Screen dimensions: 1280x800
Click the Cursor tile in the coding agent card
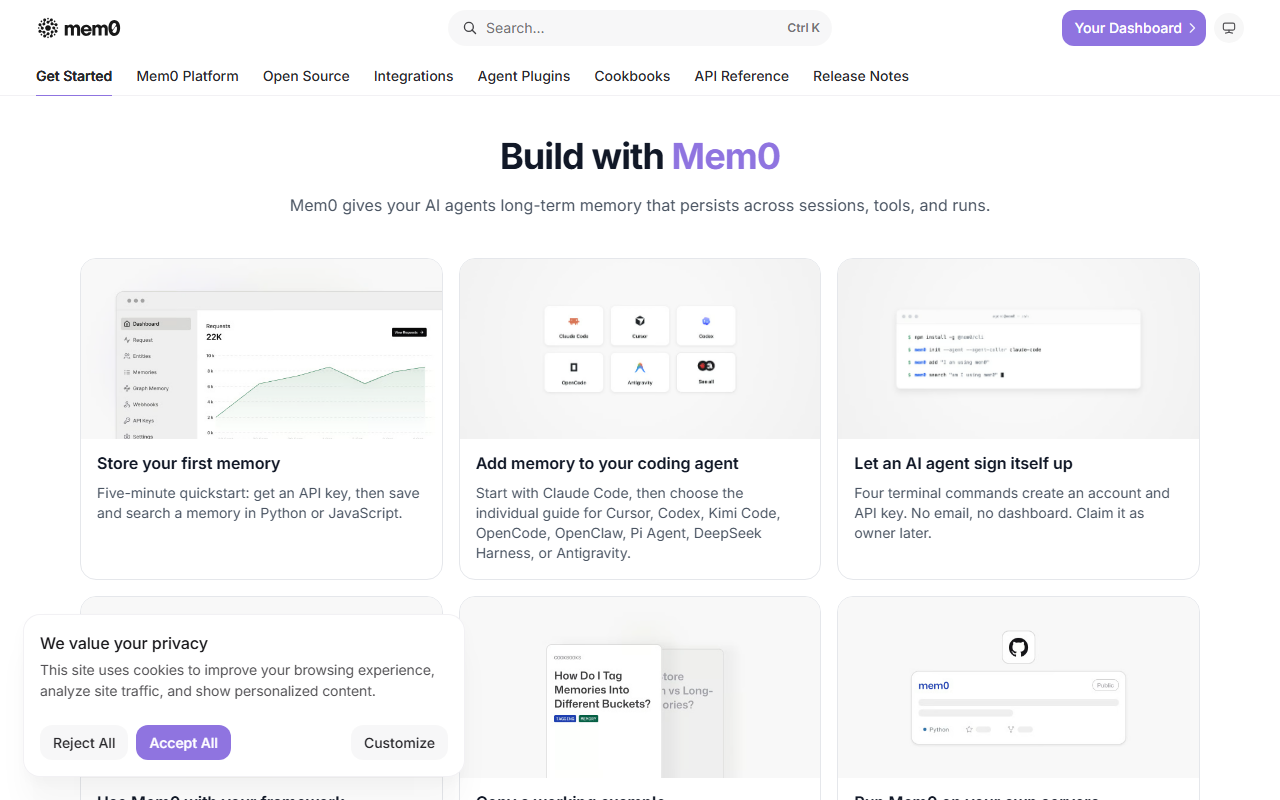[640, 325]
